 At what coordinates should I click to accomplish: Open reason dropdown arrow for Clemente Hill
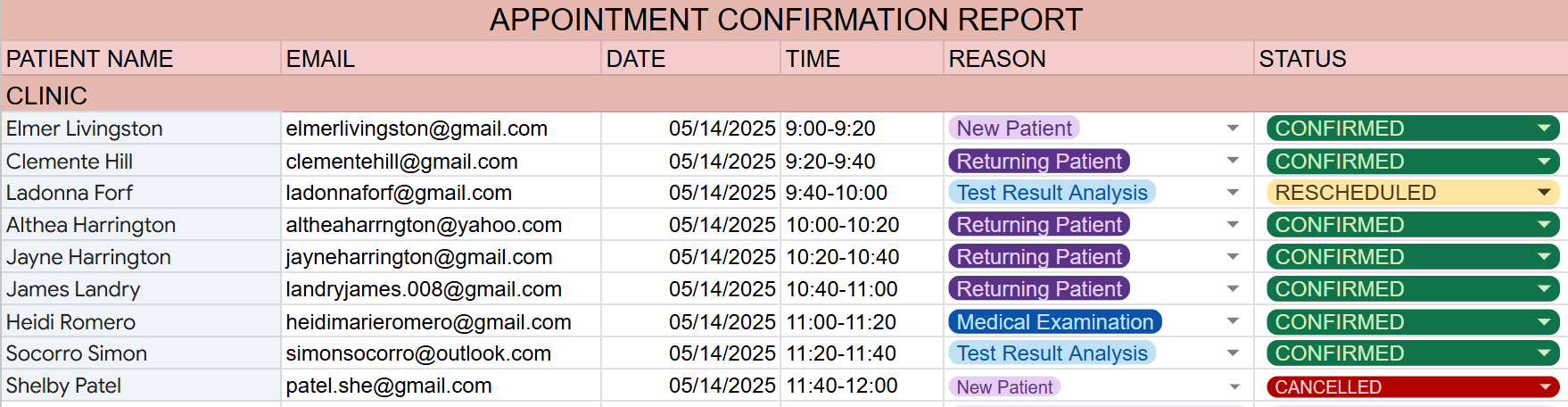[x=1233, y=162]
